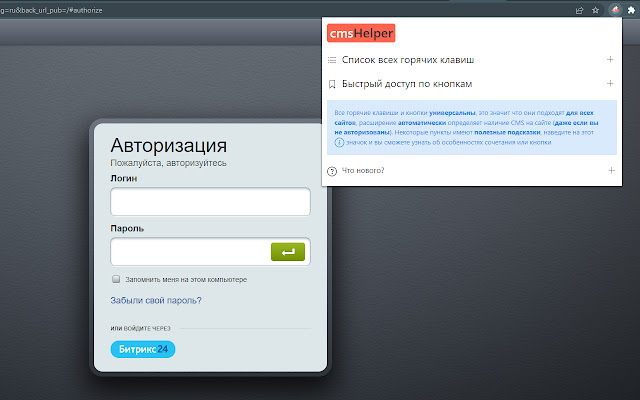Viewport: 640px width, 400px height.
Task: Expand the Что нового? section with plus
Action: tap(611, 171)
